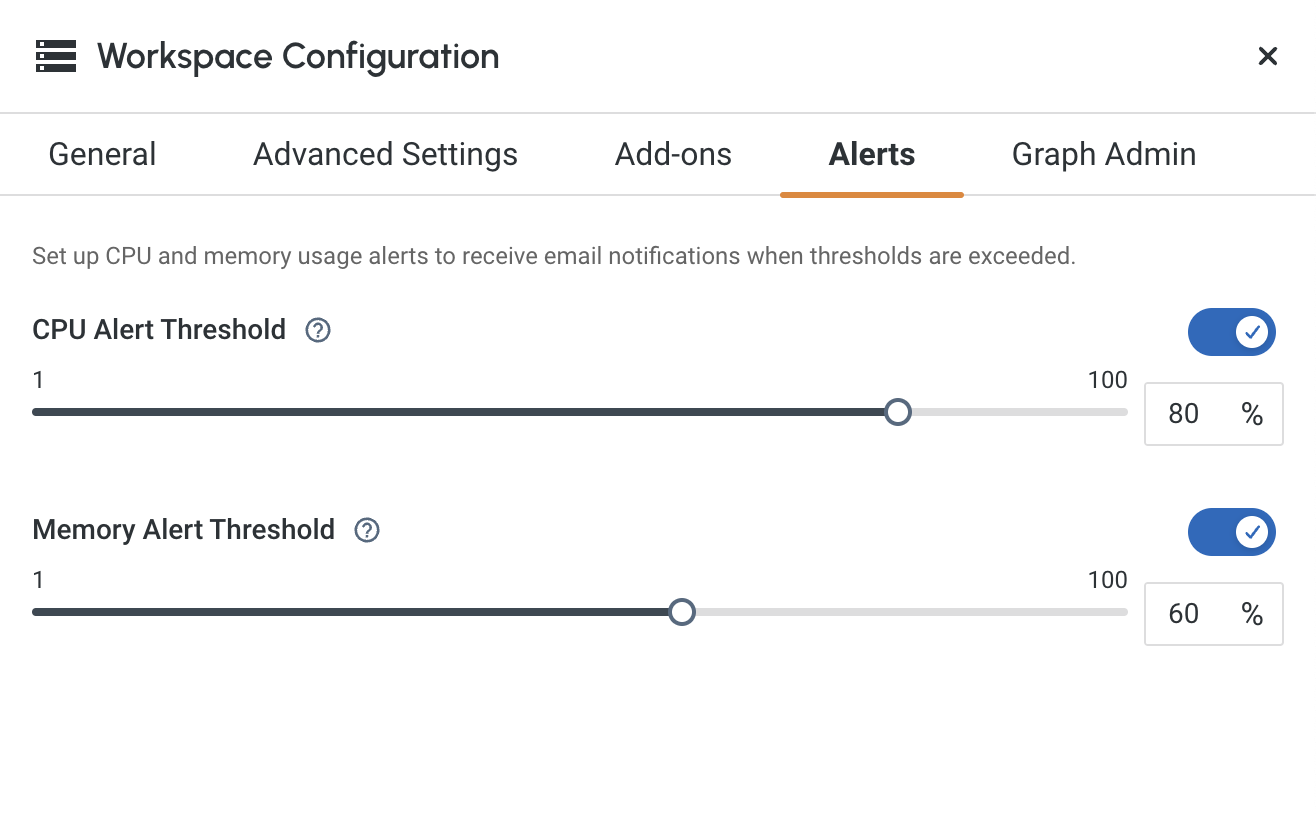Open the Graph Admin tab
1316x814 pixels.
tap(1103, 154)
